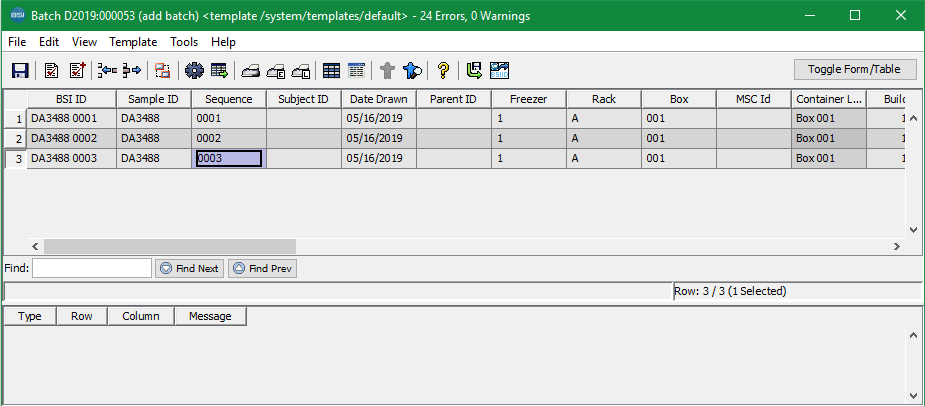Screen dimensions: 925x406
Task: Click messages panel scroll up arrow
Action: tap(913, 333)
